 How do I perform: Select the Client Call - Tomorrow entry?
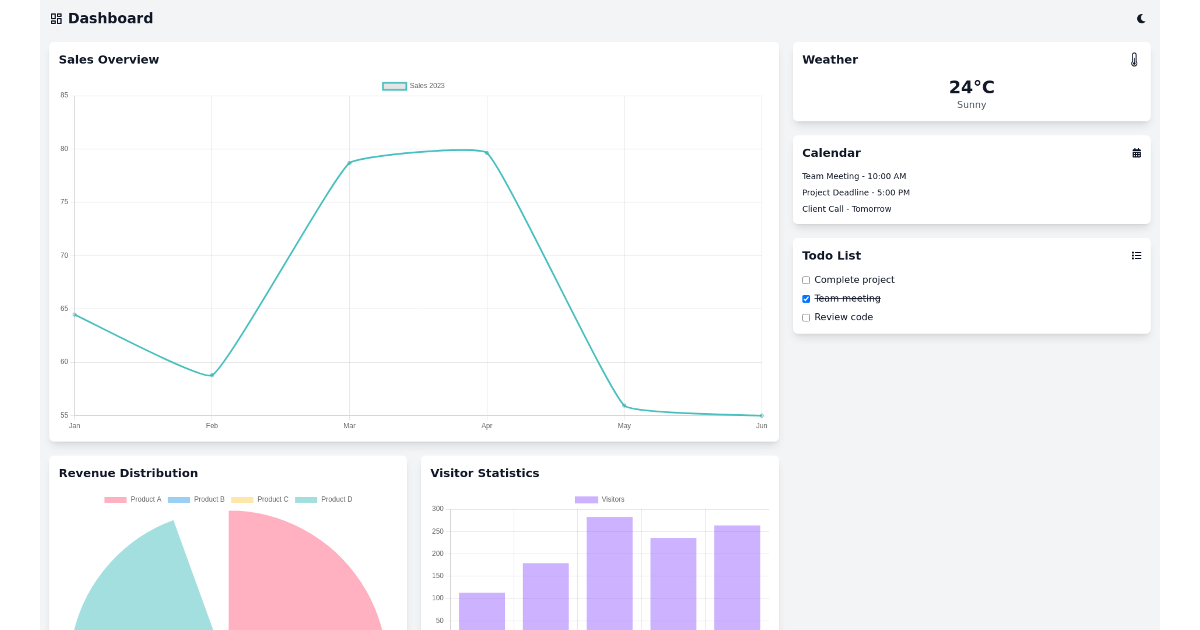coord(844,208)
